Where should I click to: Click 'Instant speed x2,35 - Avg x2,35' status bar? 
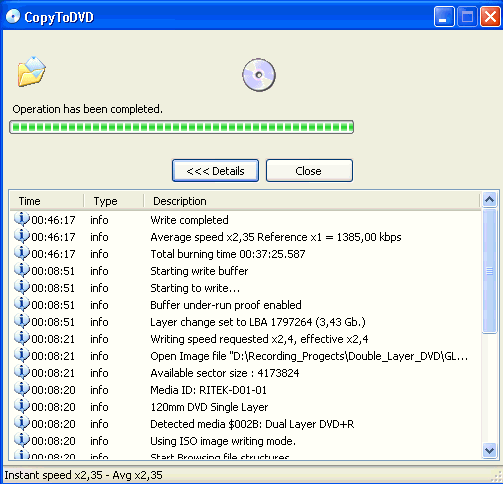pyautogui.click(x=83, y=475)
